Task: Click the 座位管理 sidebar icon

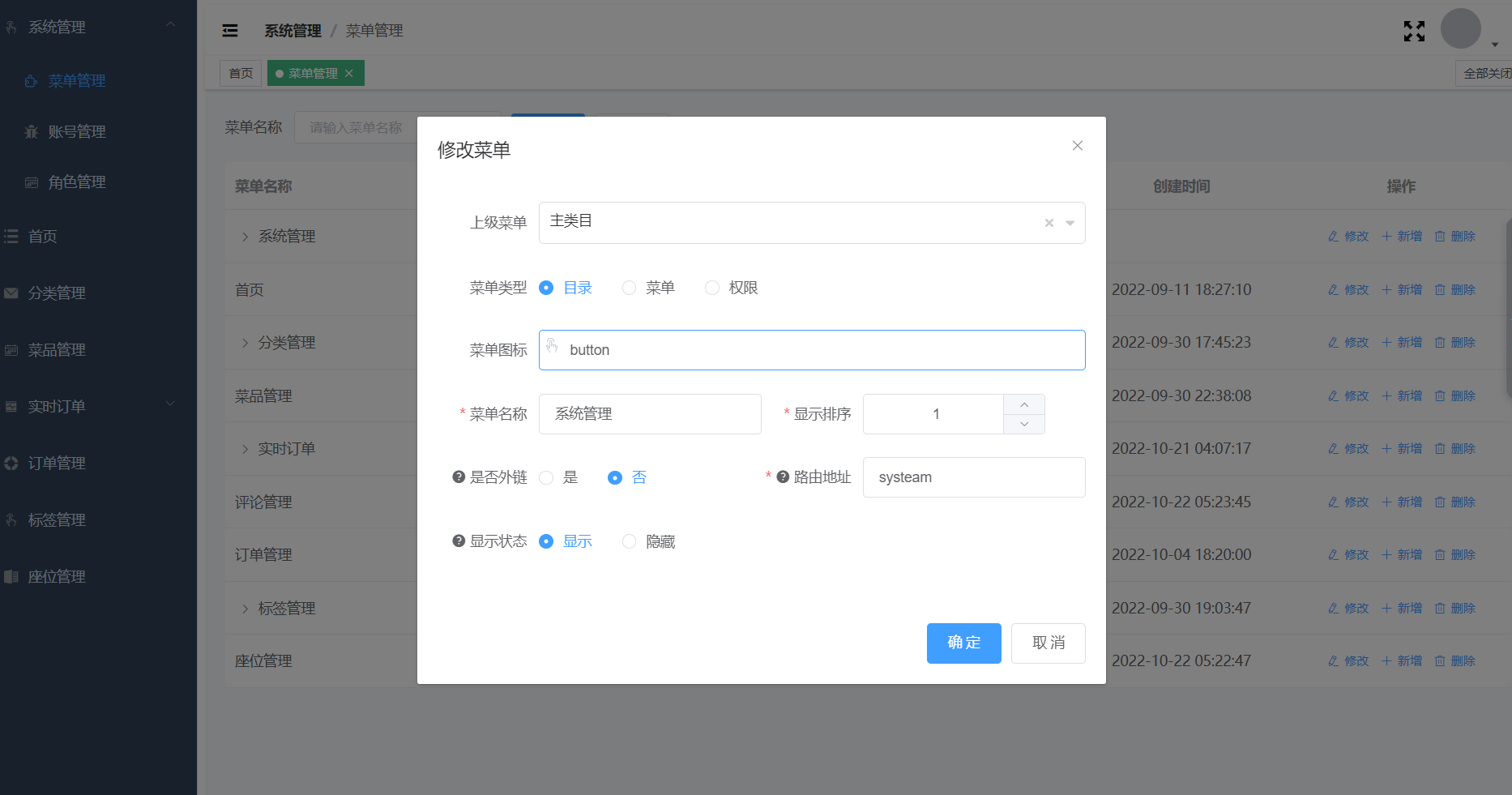Action: click(11, 577)
